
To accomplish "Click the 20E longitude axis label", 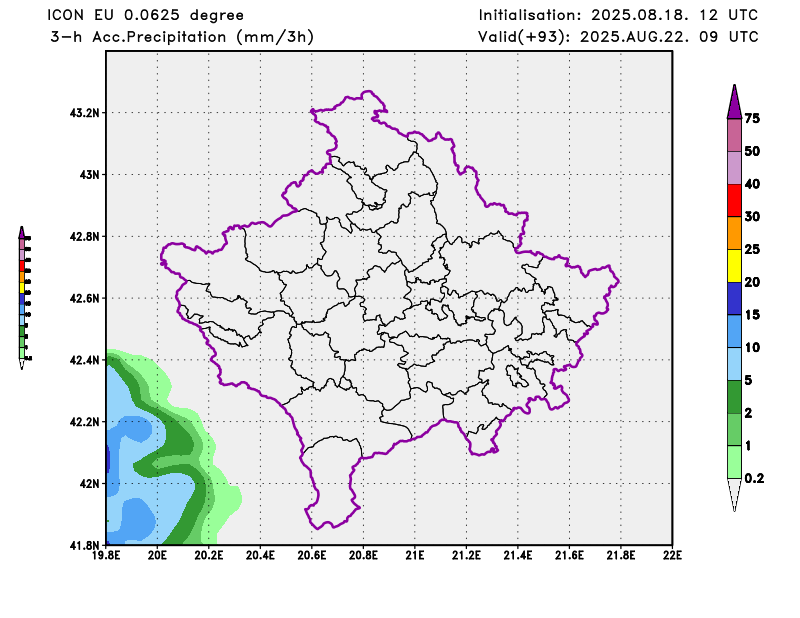I will tap(157, 555).
